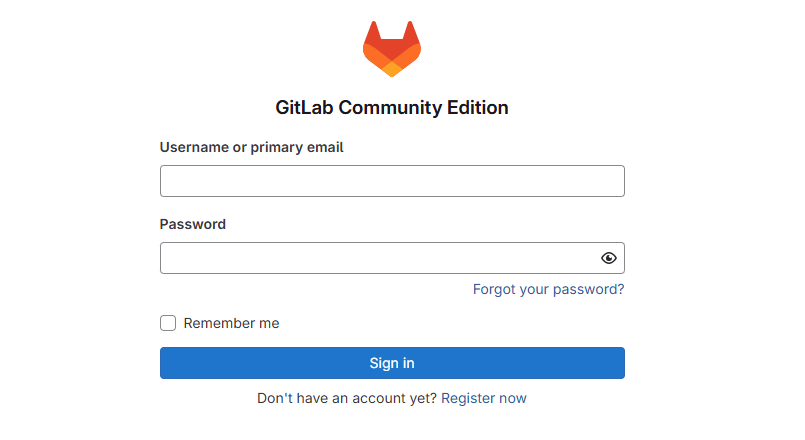This screenshot has height=440, width=805.
Task: Click the GitLab fox logo
Action: click(x=392, y=48)
